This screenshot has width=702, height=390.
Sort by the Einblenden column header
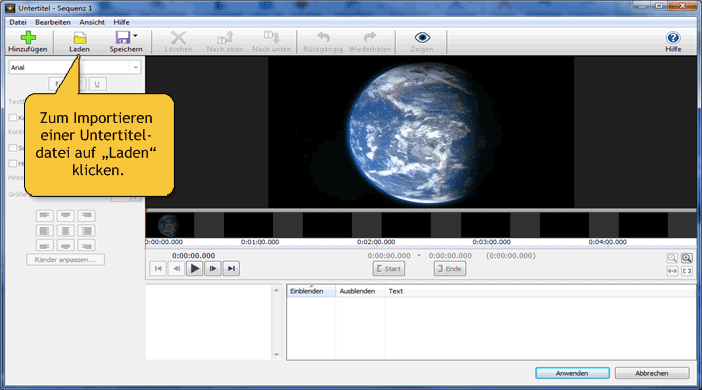click(311, 291)
